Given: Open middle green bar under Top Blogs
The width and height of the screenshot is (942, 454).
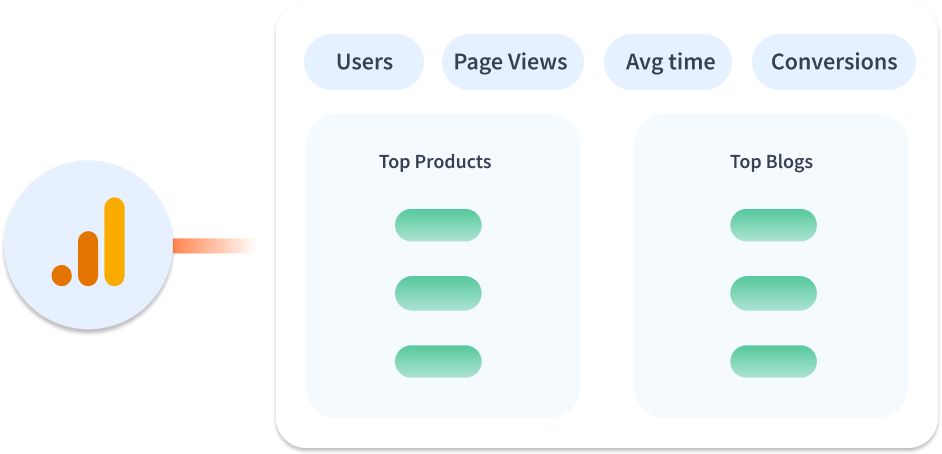Looking at the screenshot, I should pyautogui.click(x=773, y=293).
